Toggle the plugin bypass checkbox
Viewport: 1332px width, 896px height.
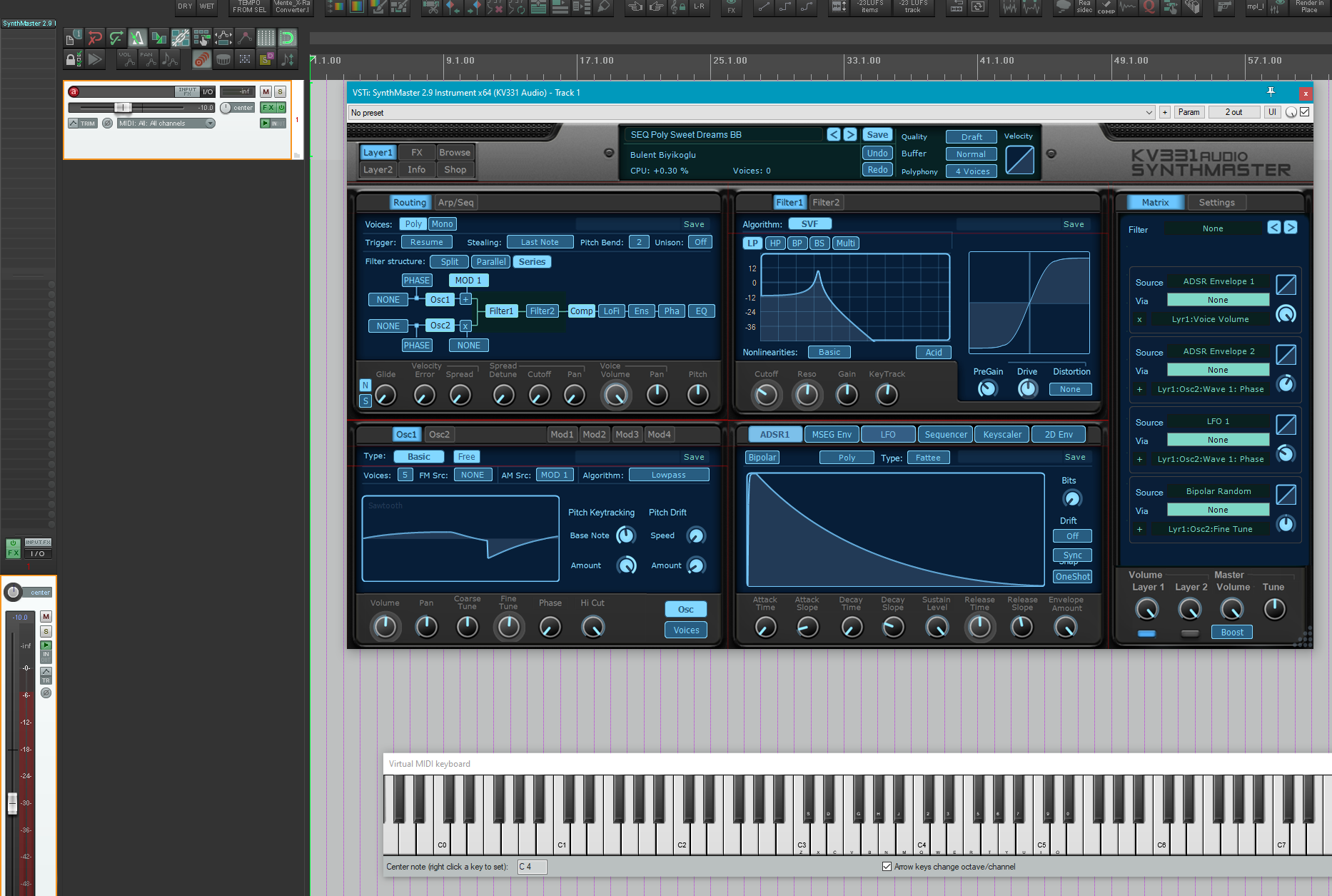(x=1304, y=112)
